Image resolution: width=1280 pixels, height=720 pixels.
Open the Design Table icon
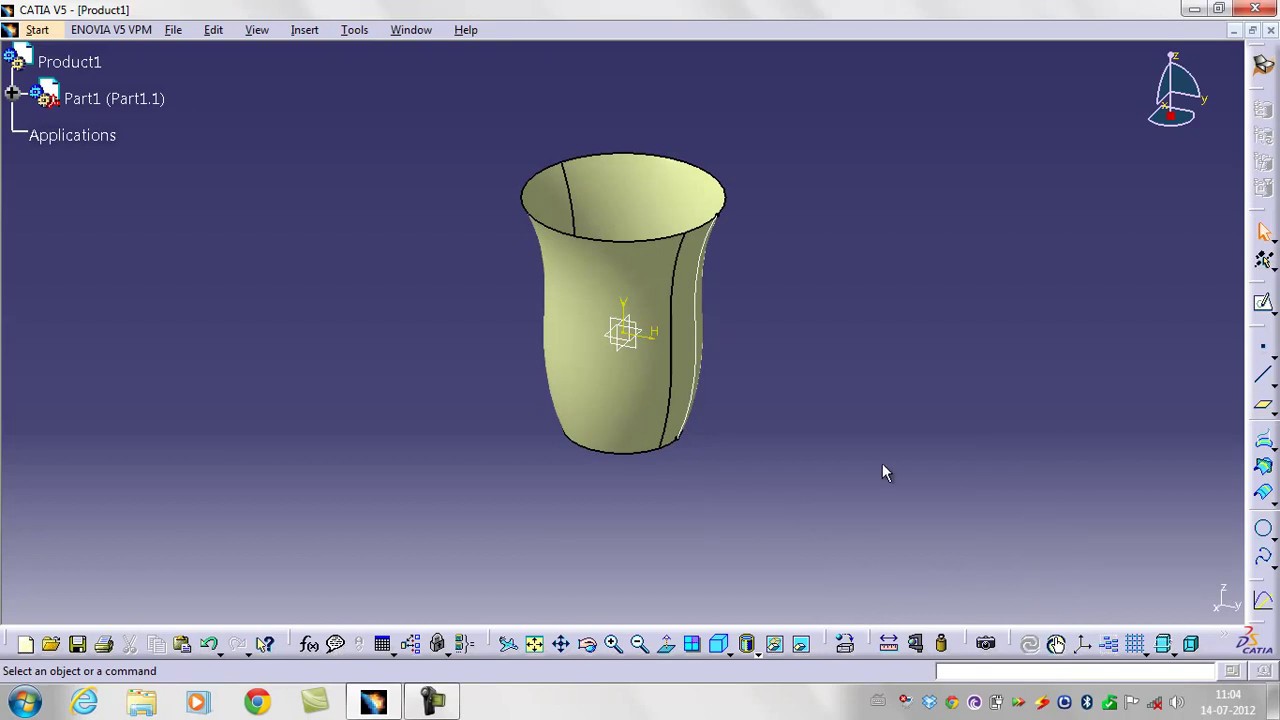click(x=382, y=645)
